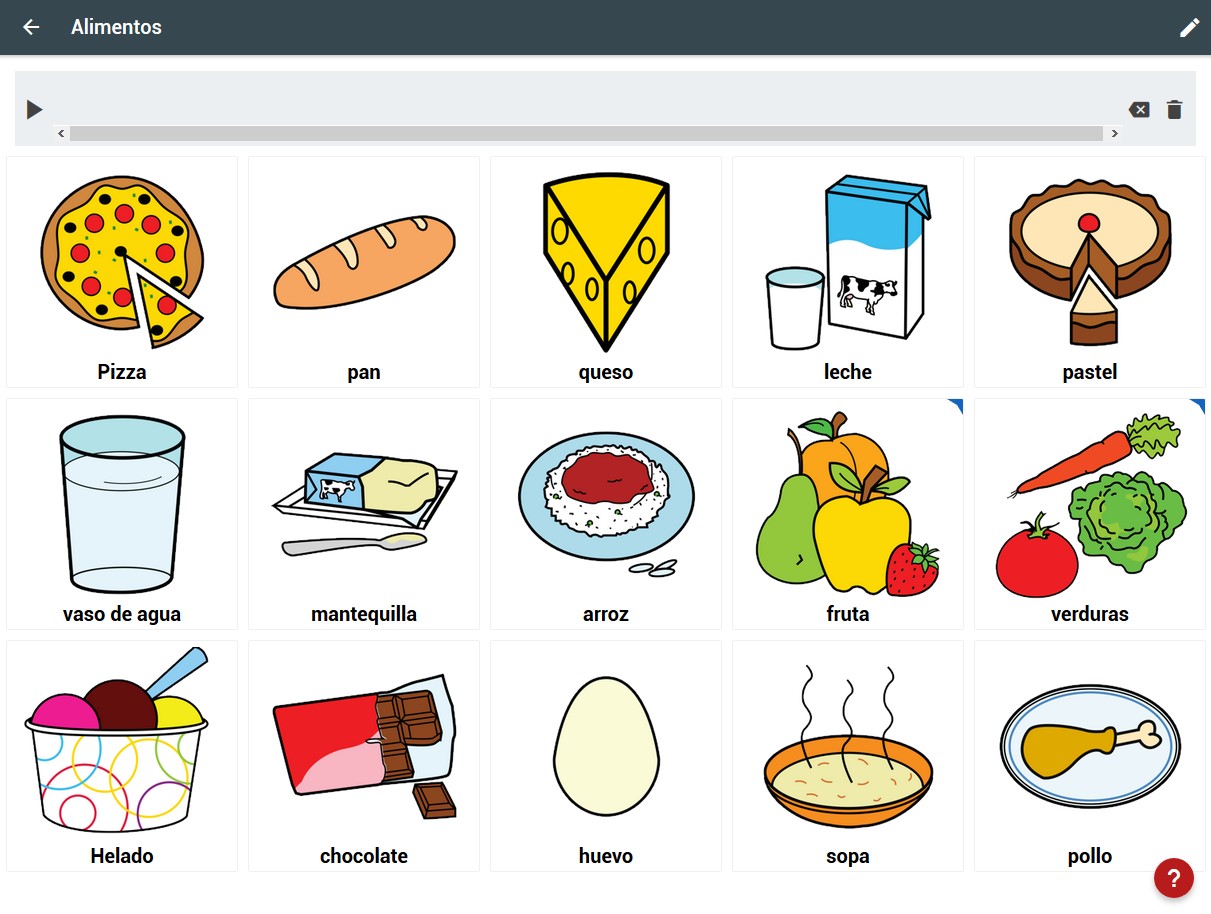
Task: Open help with the red question mark
Action: click(x=1173, y=878)
